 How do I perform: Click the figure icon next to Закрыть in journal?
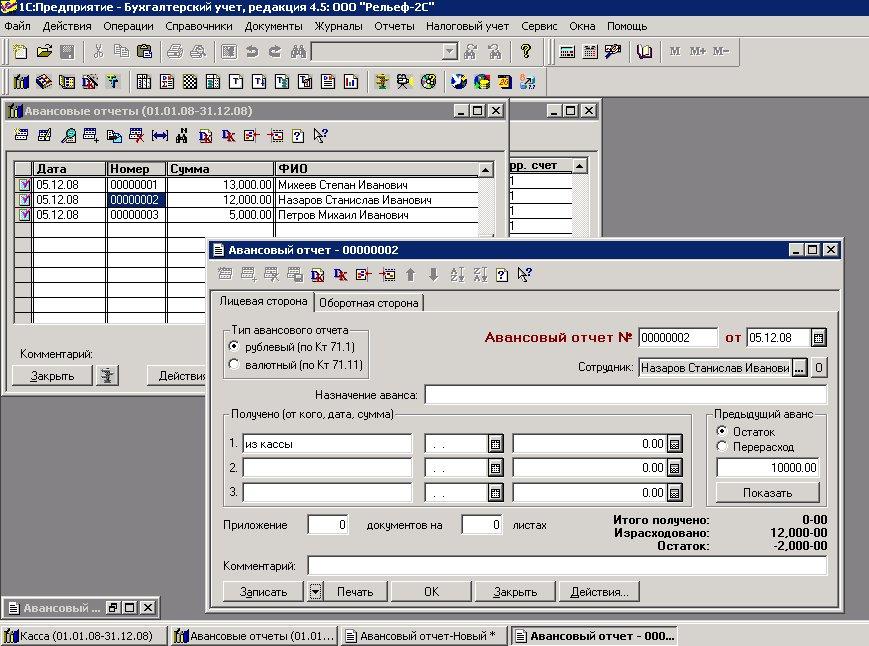point(107,376)
